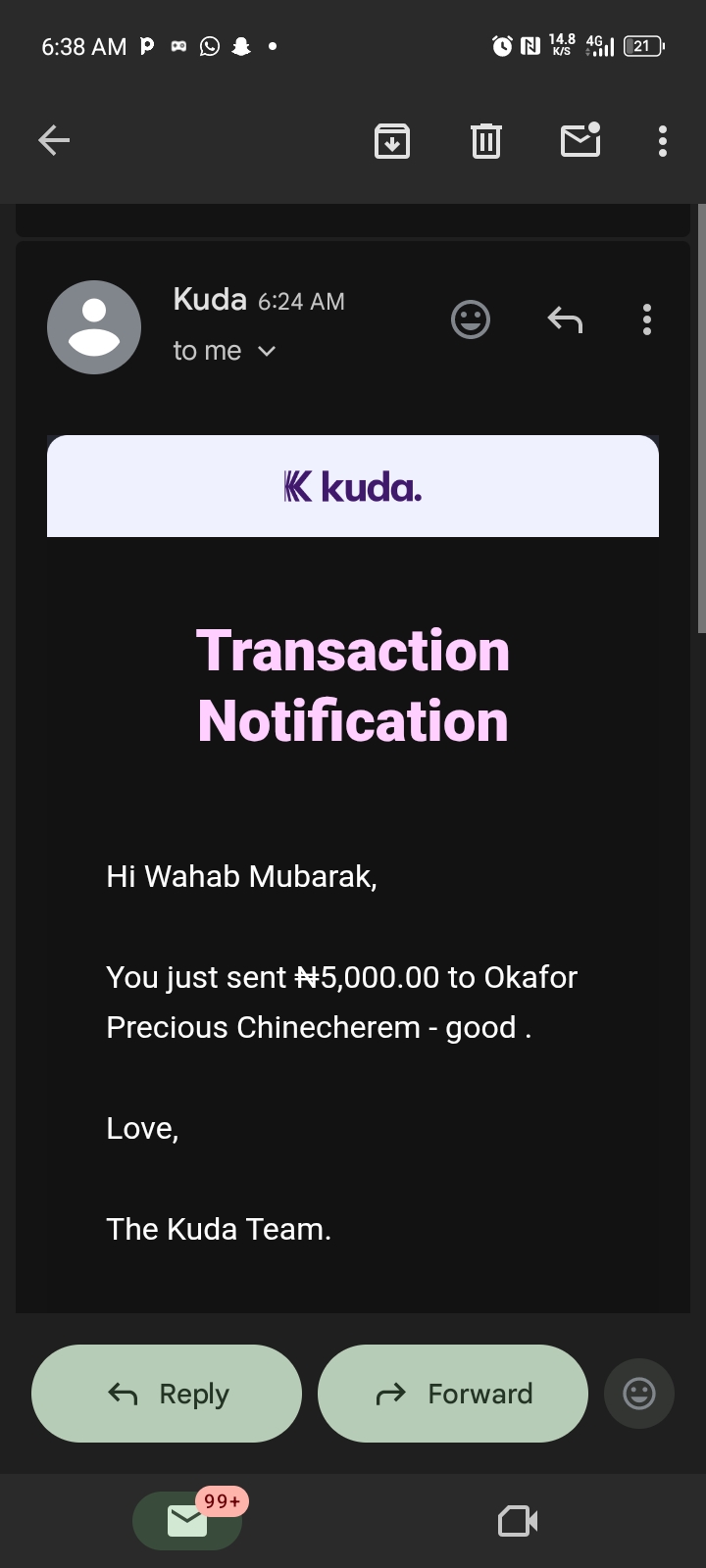Tap the Kuda sender name
Screen dimensions: 706x1568
pyautogui.click(x=209, y=299)
